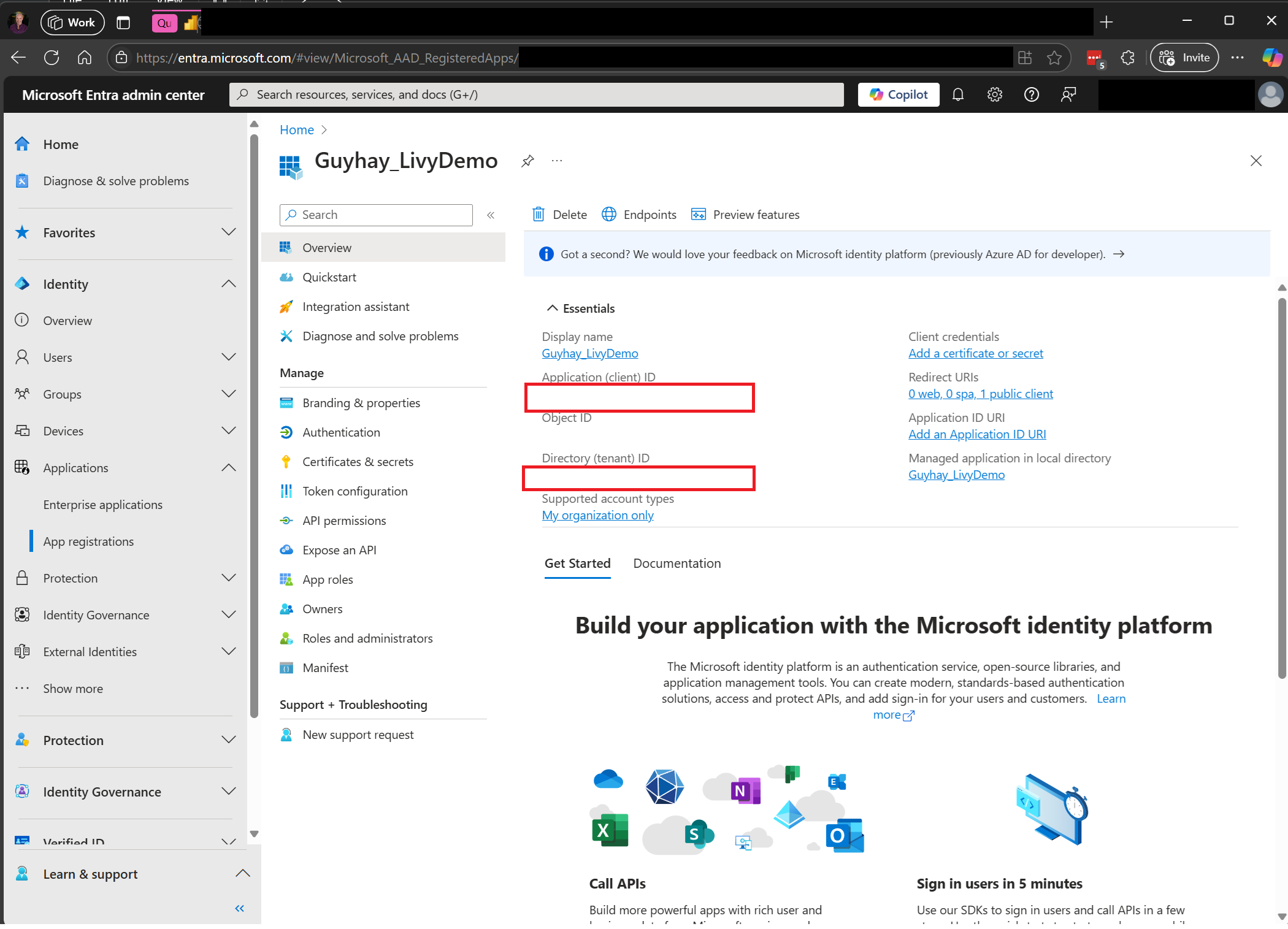Click the more options ellipsis icon

tap(557, 160)
